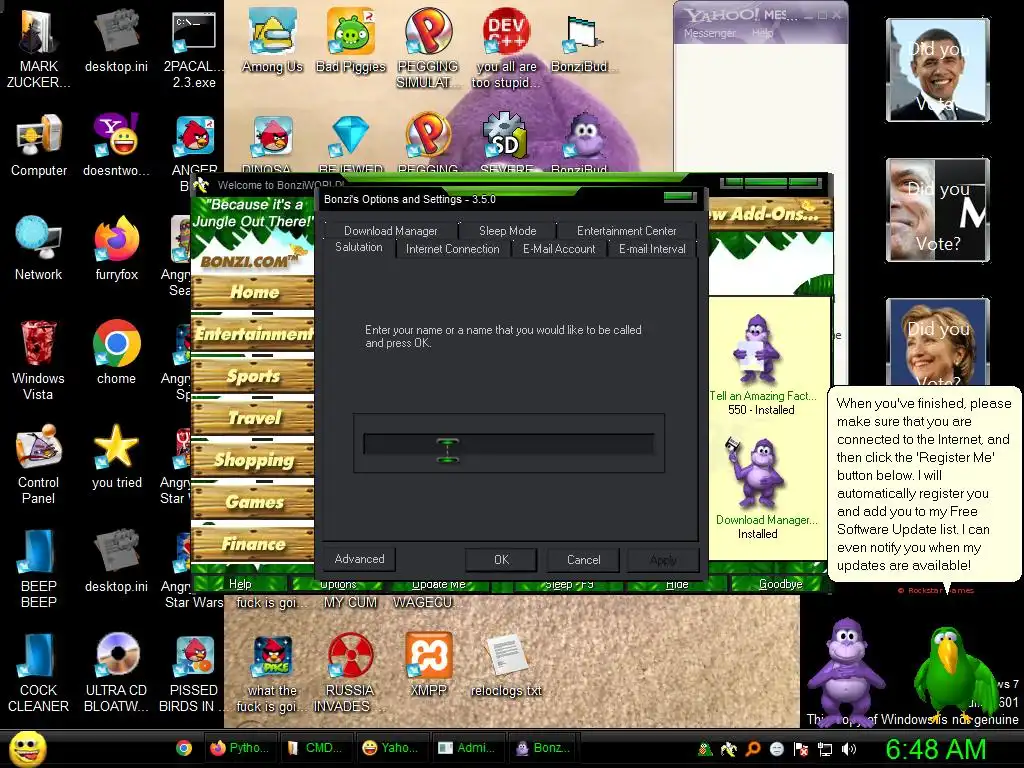
Task: Open the Games section in BonziWorld
Action: [253, 502]
